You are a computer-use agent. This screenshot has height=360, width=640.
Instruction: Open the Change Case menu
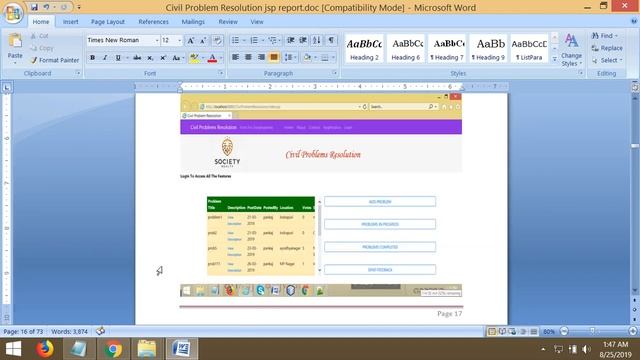pos(178,58)
